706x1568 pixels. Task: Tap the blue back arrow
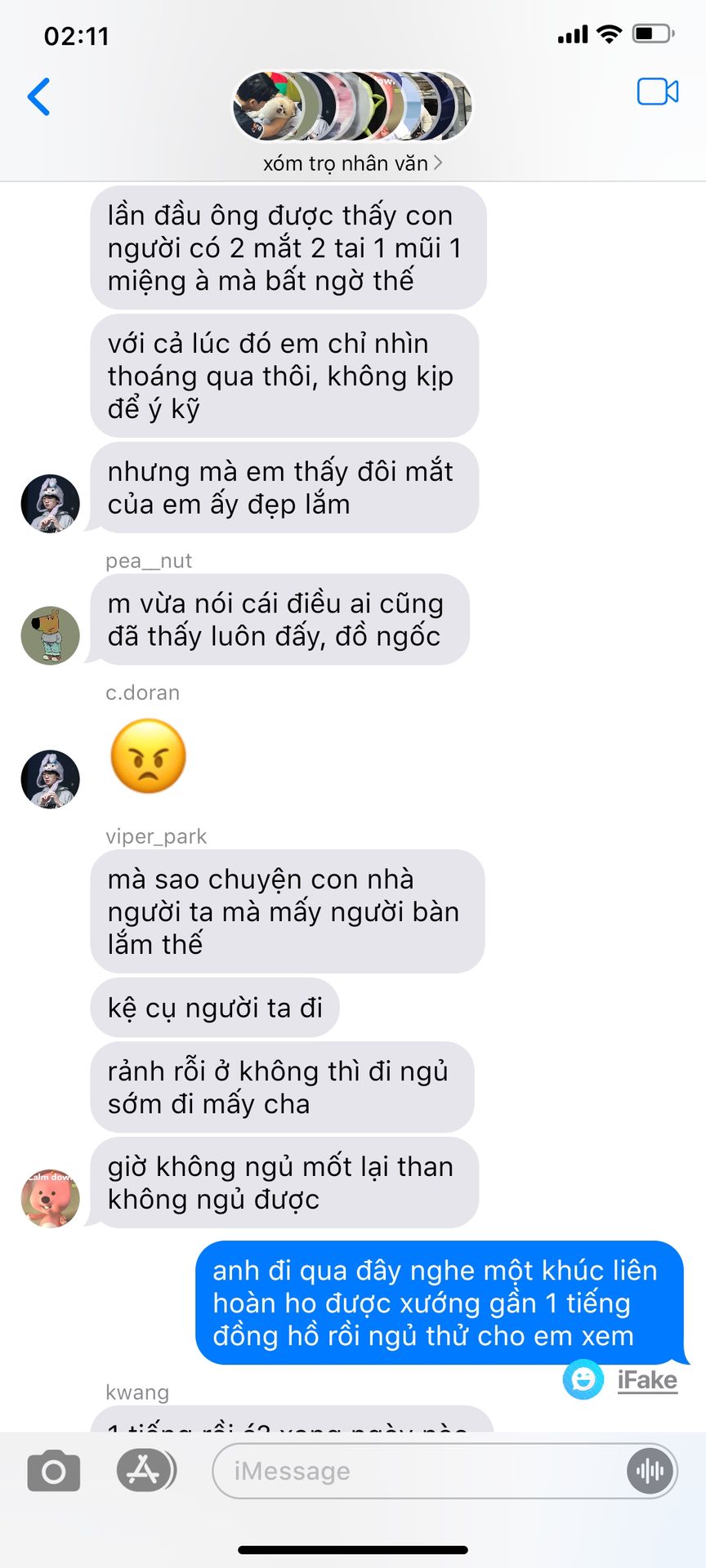coord(39,96)
